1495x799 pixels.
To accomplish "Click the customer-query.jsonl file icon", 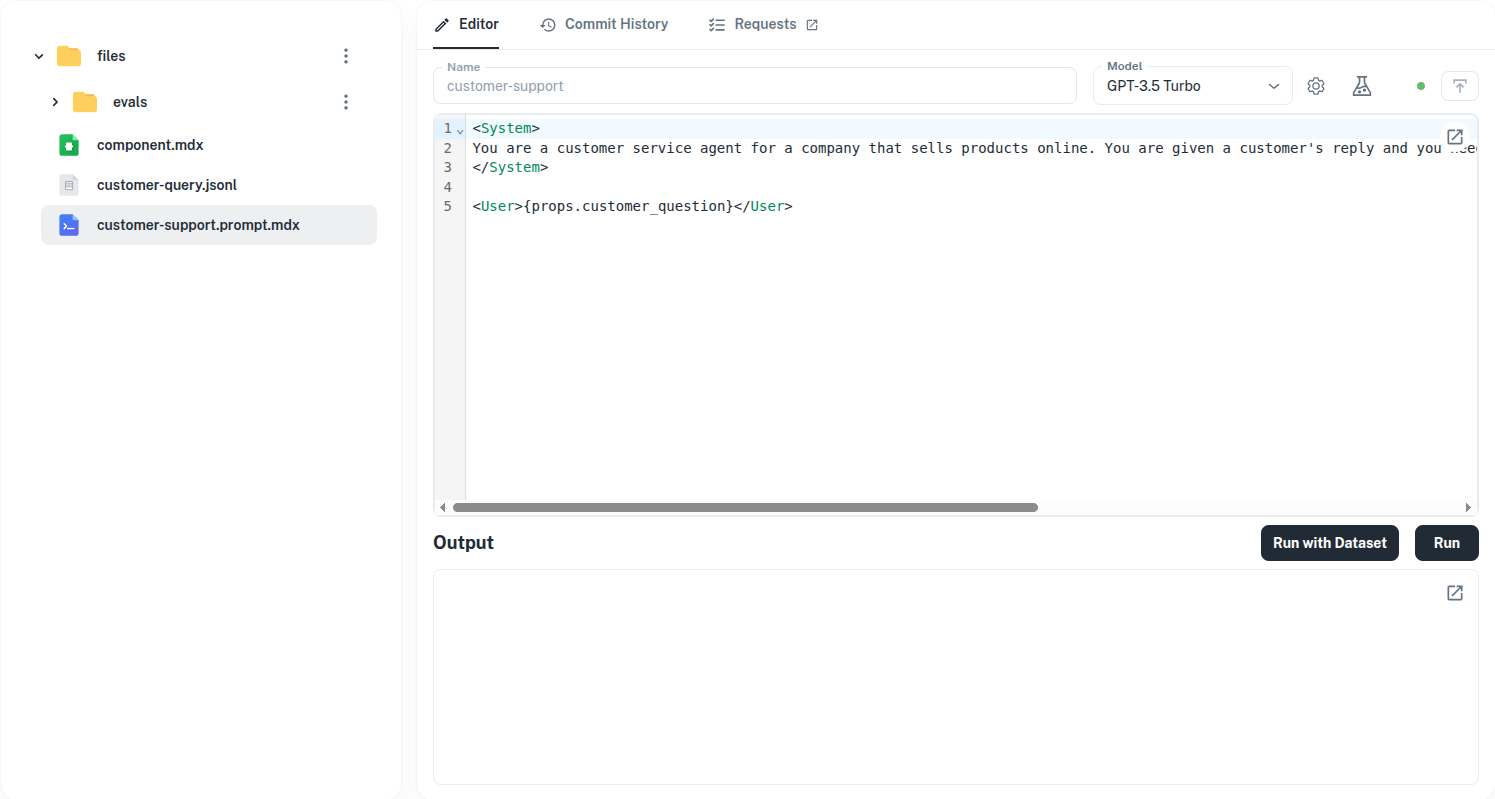I will coord(69,185).
